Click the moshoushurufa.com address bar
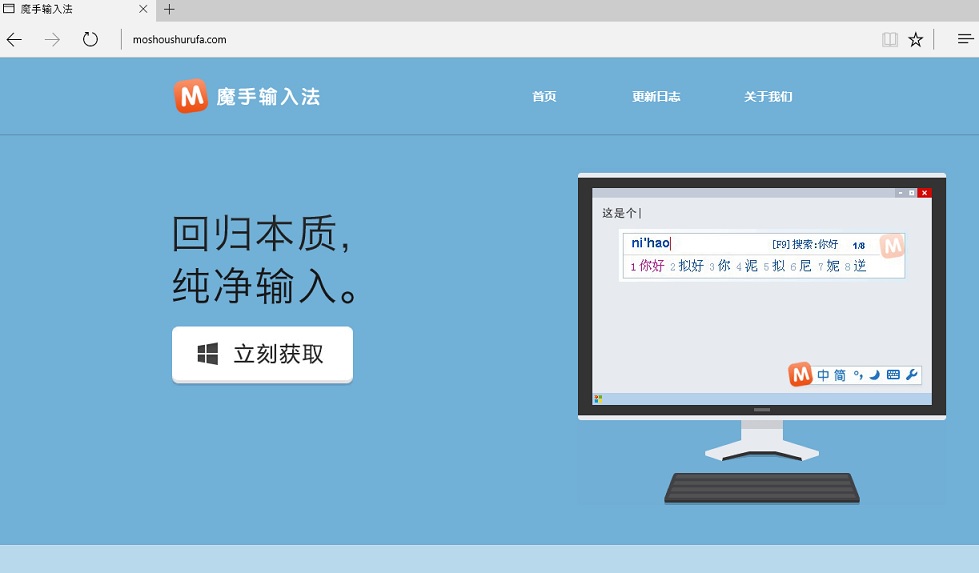Viewport: 979px width, 573px height. click(x=180, y=39)
